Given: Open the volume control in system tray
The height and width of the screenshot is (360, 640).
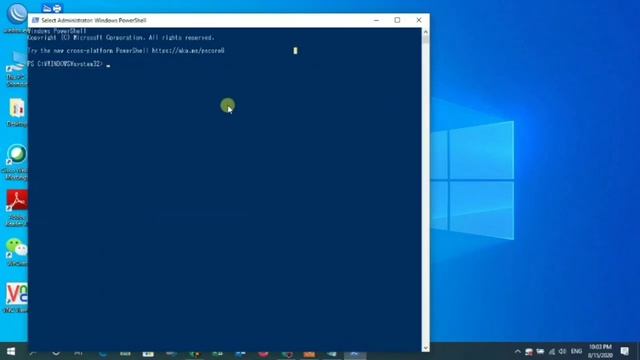Looking at the screenshot, I should tap(562, 351).
